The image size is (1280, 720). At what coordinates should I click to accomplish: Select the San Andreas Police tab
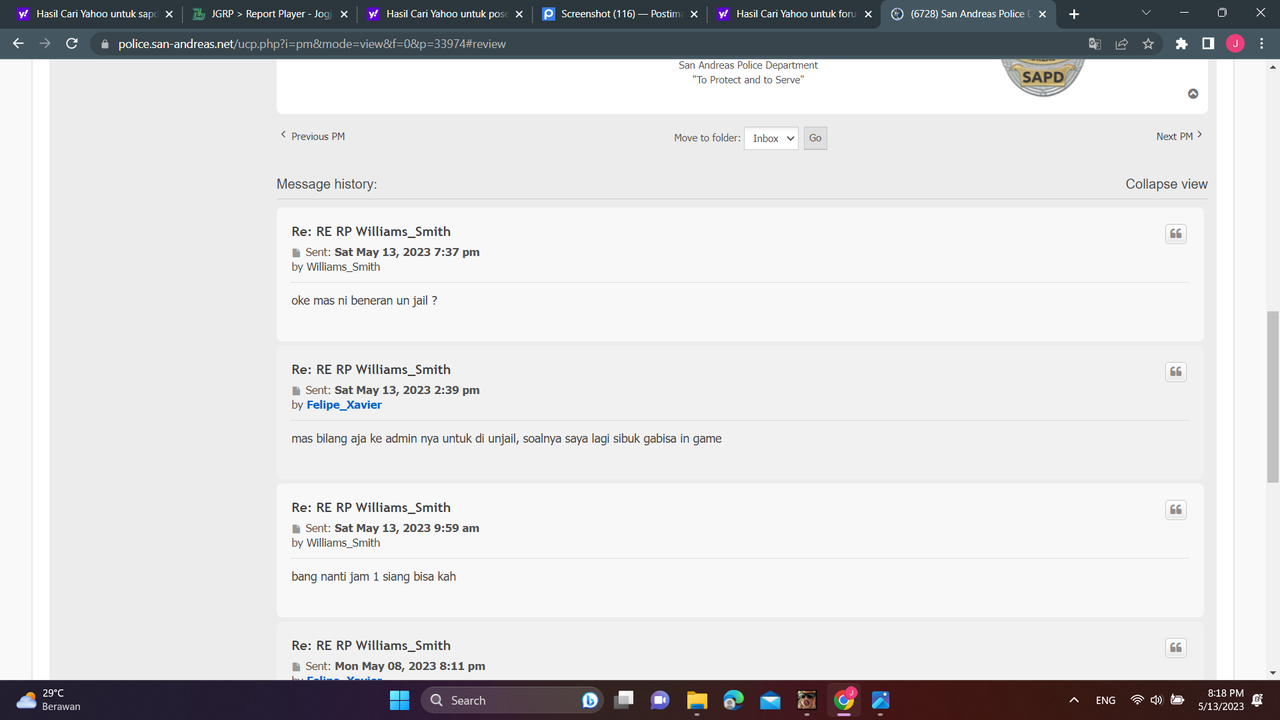point(969,14)
